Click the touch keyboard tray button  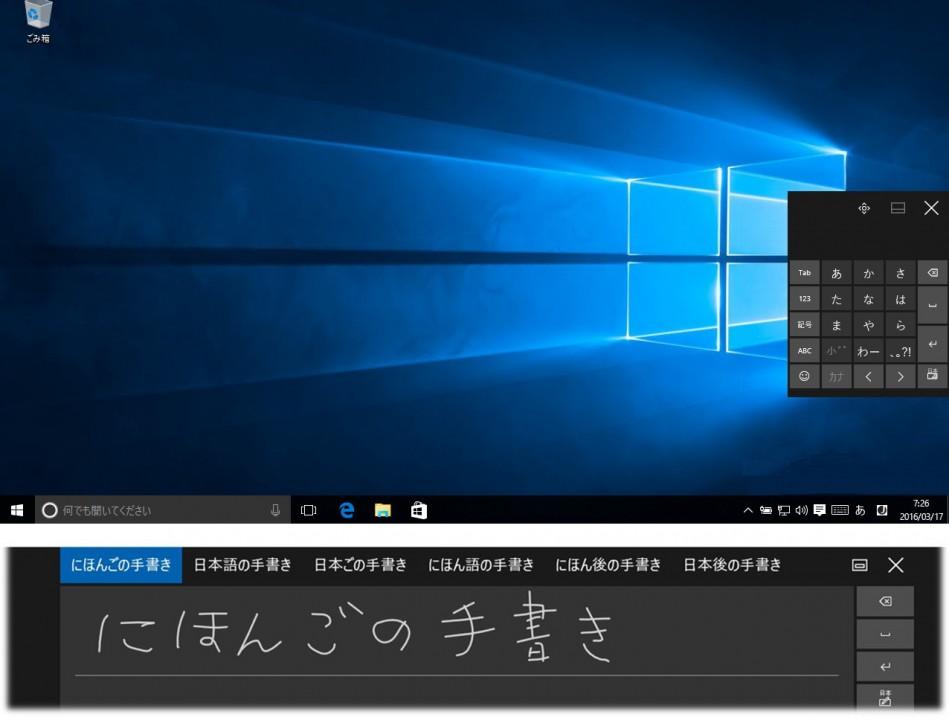pos(839,510)
